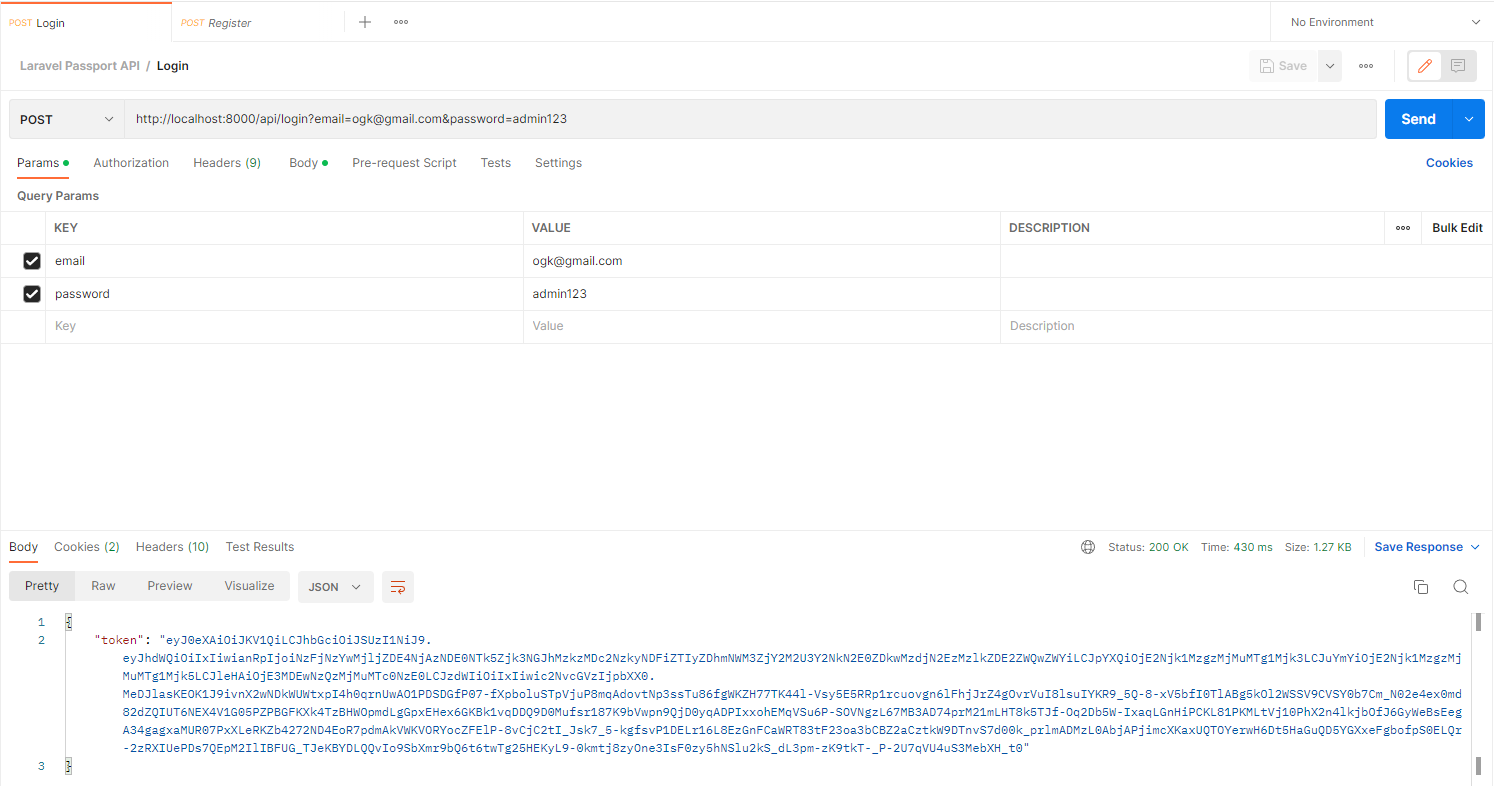Click the globe network information icon
Image resolution: width=1494 pixels, height=786 pixels.
pos(1088,547)
